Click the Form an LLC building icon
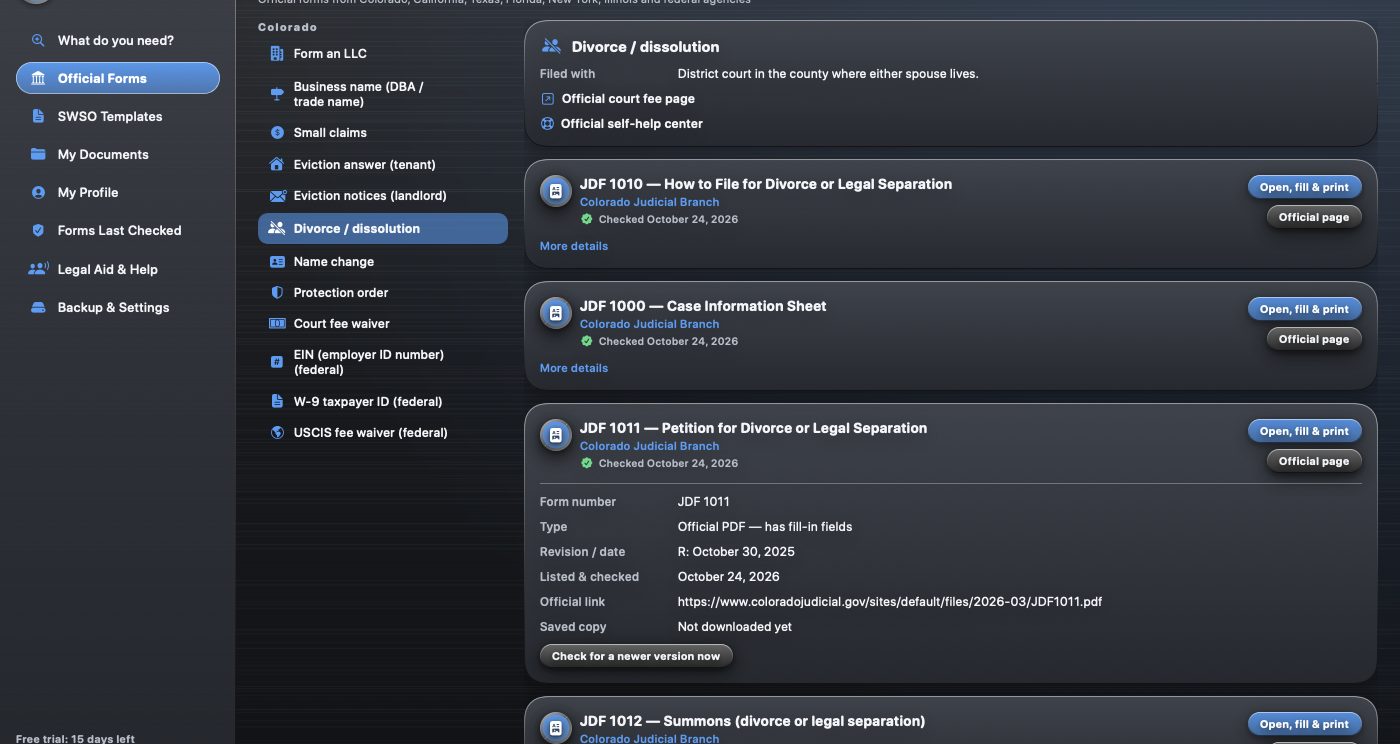This screenshot has height=744, width=1400. 277,54
